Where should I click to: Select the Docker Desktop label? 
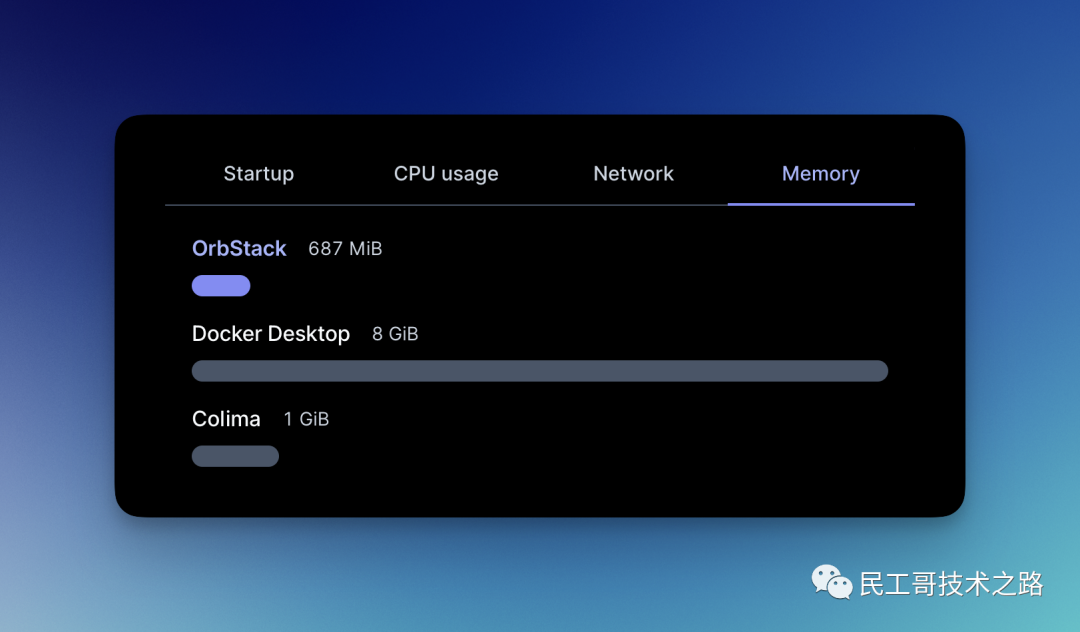pyautogui.click(x=271, y=334)
